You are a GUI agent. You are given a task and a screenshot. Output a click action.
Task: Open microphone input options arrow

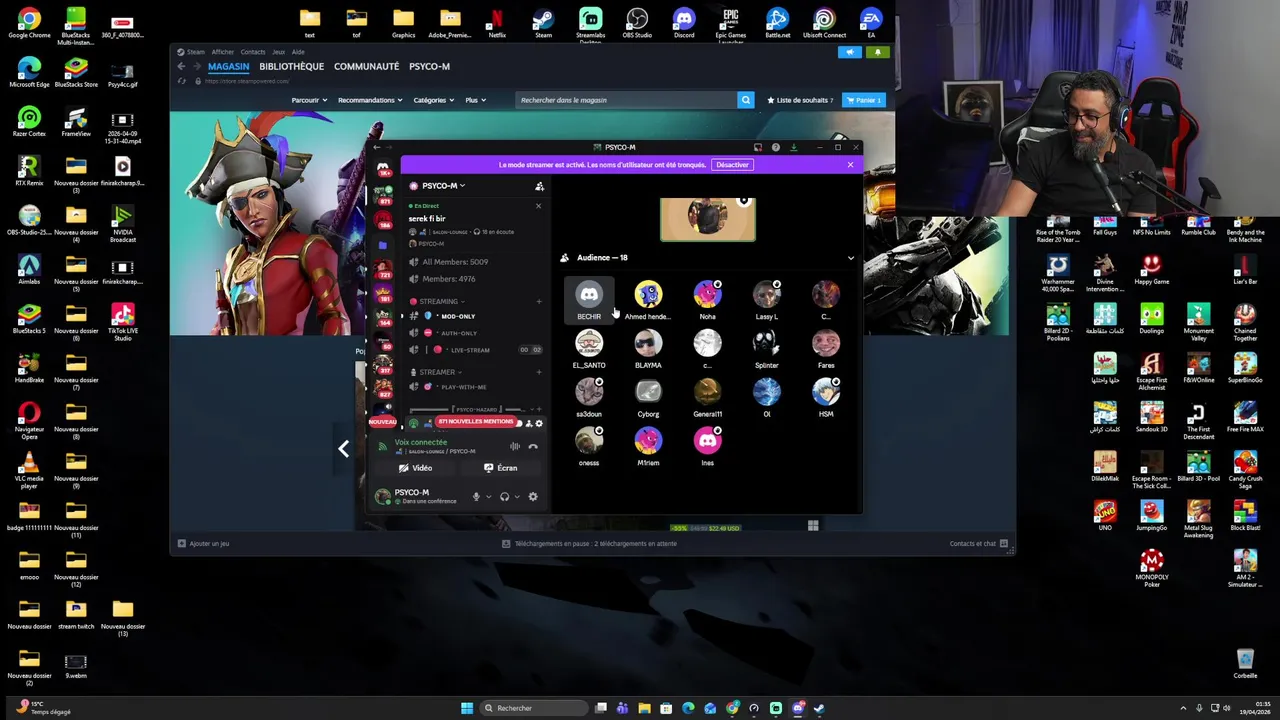coord(488,496)
